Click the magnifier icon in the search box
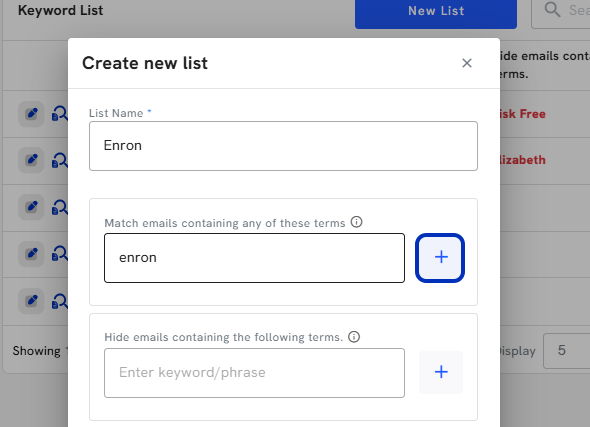 pyautogui.click(x=552, y=9)
